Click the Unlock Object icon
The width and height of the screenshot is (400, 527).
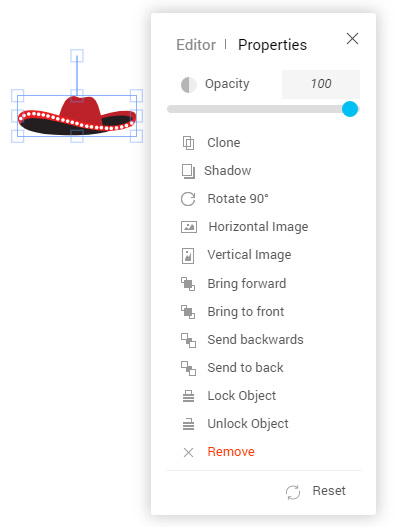(188, 424)
